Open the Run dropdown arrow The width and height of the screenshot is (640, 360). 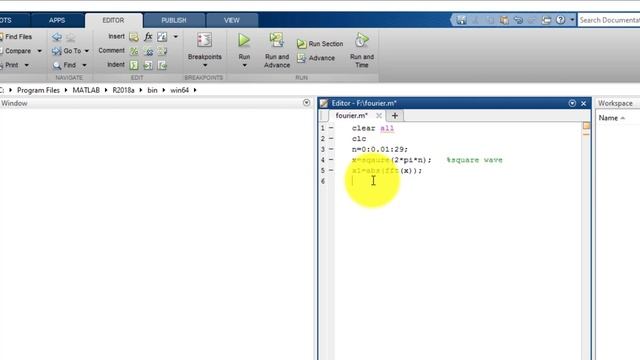click(x=244, y=66)
